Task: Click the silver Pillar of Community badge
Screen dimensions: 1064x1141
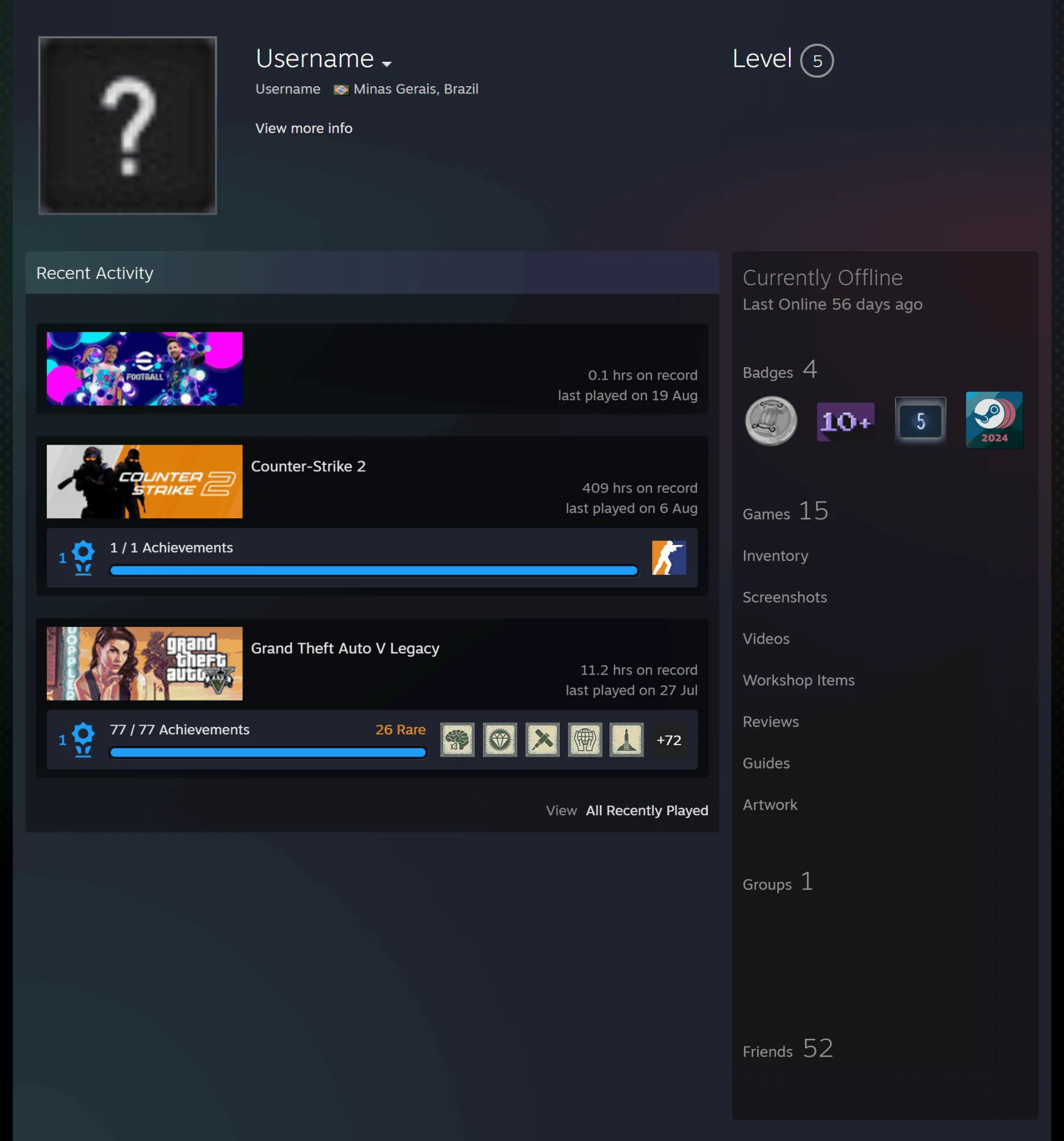Action: 771,421
